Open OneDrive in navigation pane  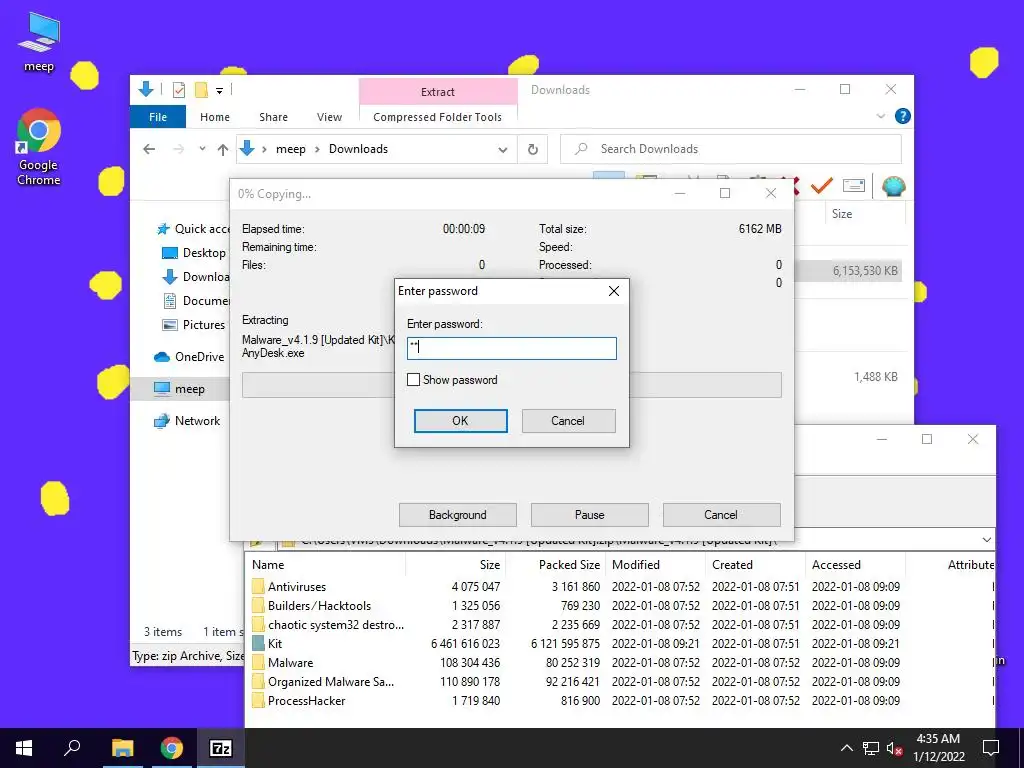pyautogui.click(x=189, y=357)
